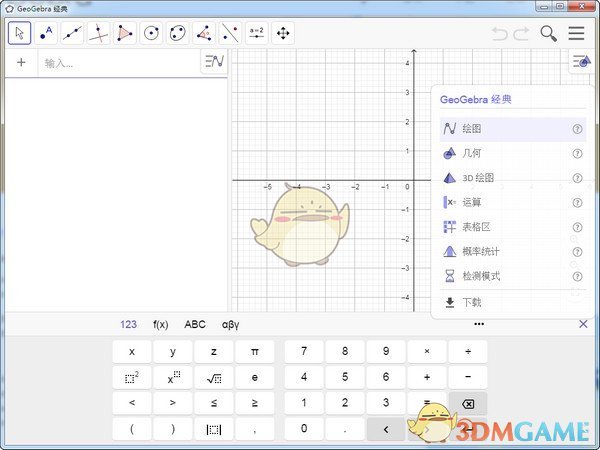Viewport: 600px width, 450px height.
Task: Select the Line through two points tool
Action: tap(72, 33)
